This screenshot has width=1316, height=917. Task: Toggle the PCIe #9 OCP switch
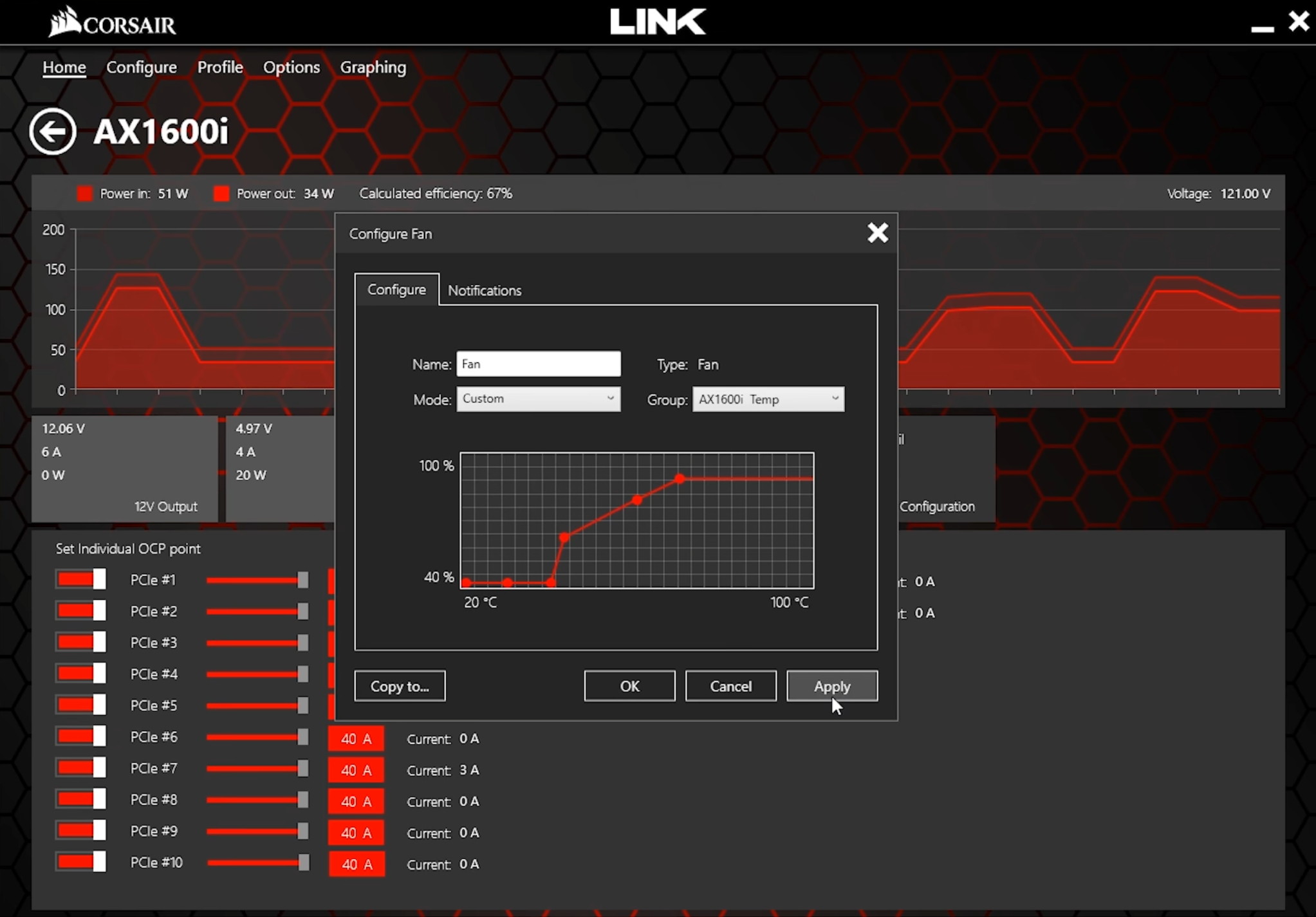coord(80,831)
